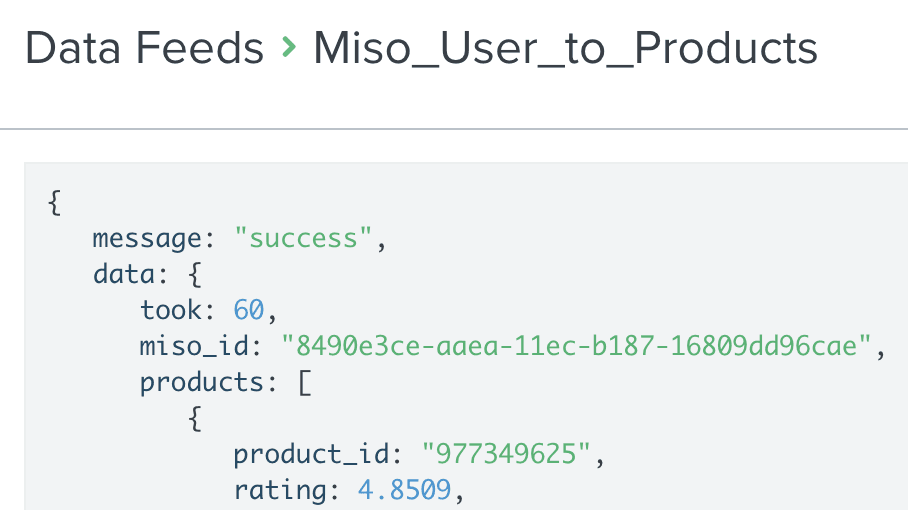Click the root opening curly brace
Viewport: 908px width, 510px height.
coord(54,203)
